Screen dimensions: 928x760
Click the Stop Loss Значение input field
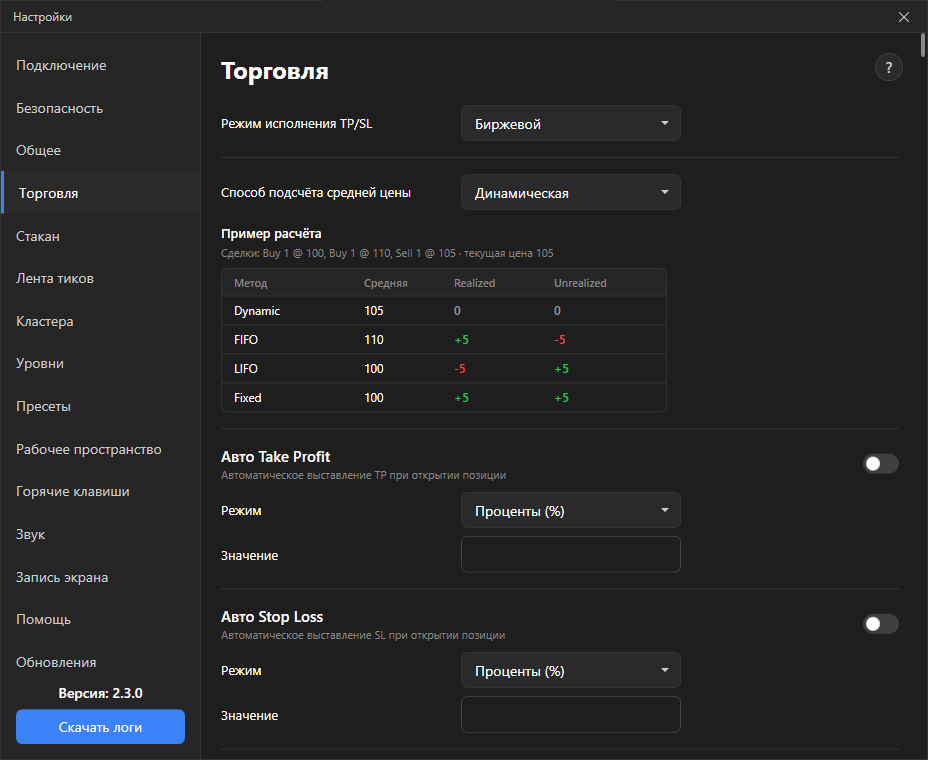pos(571,714)
